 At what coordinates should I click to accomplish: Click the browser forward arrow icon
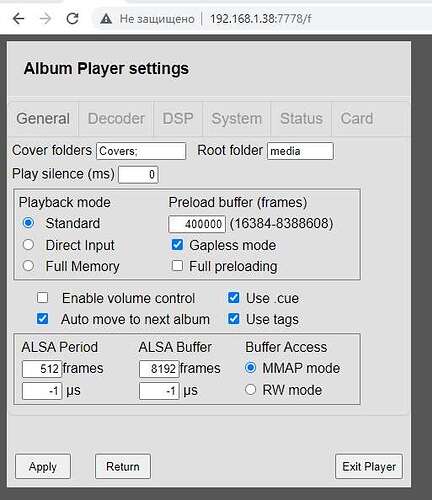(x=45, y=19)
